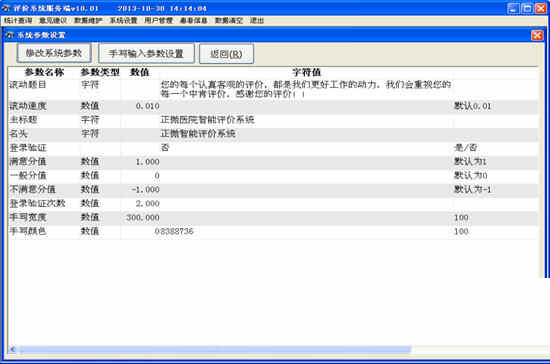The width and height of the screenshot is (550, 364).
Task: Select the 登录验证 parameter row
Action: coord(273,148)
